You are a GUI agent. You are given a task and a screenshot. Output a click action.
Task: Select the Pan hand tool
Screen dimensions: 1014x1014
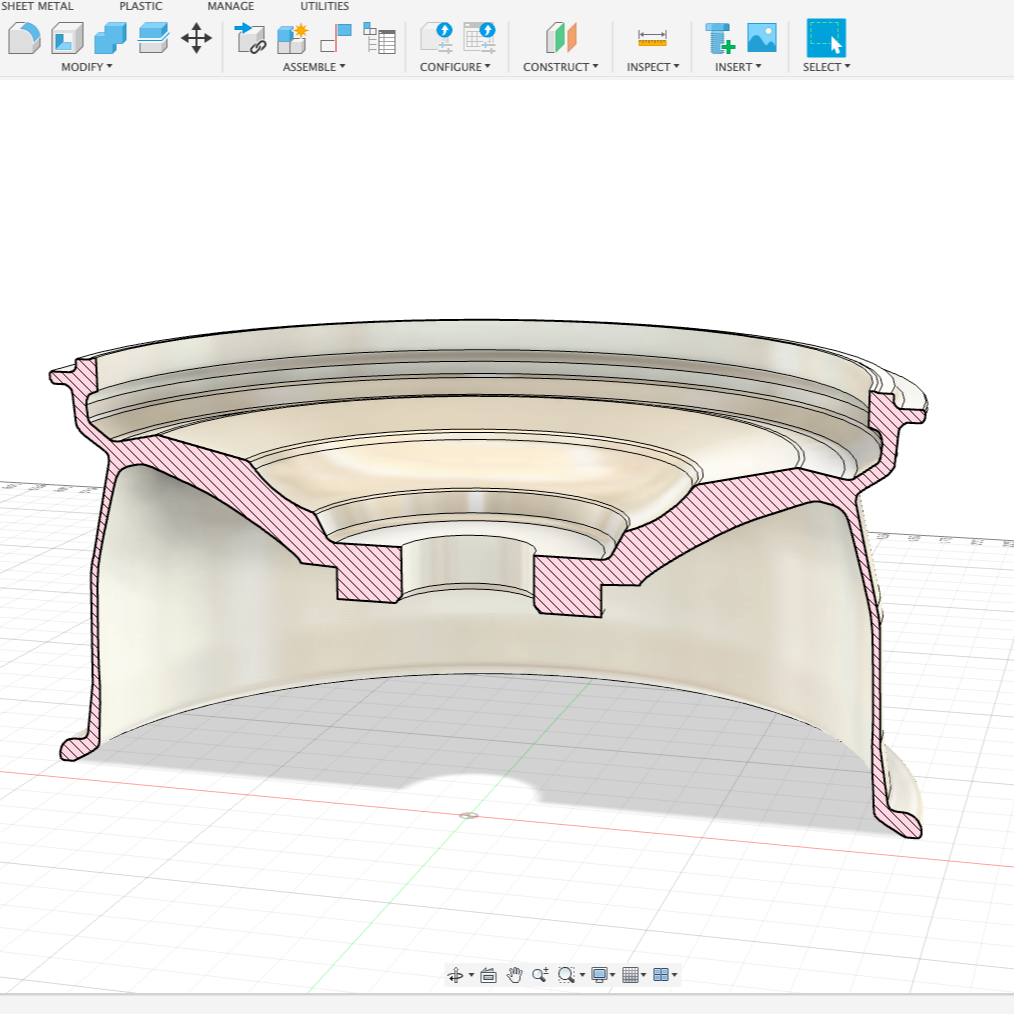tap(514, 975)
